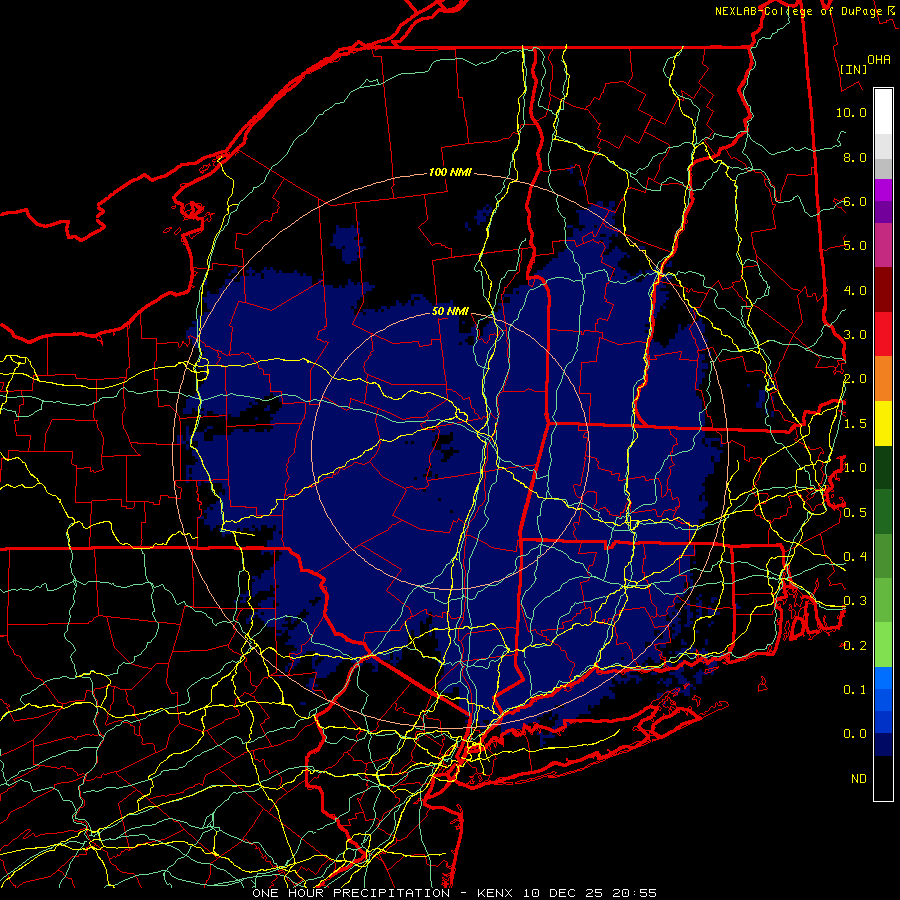The image size is (900, 900).
Task: Select the bright magenta legend swatch
Action: point(883,190)
